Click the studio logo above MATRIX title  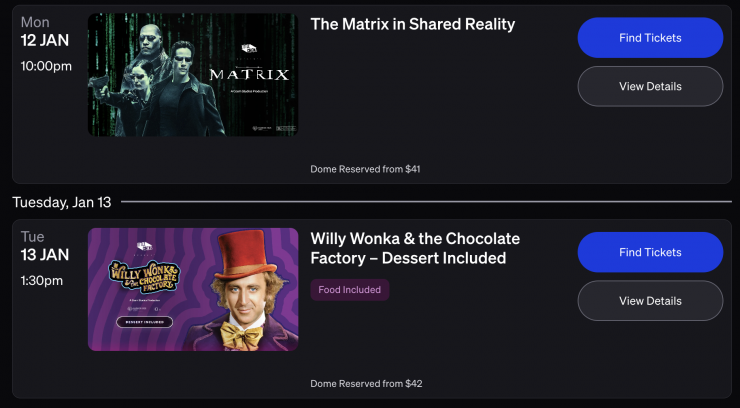pyautogui.click(x=249, y=49)
